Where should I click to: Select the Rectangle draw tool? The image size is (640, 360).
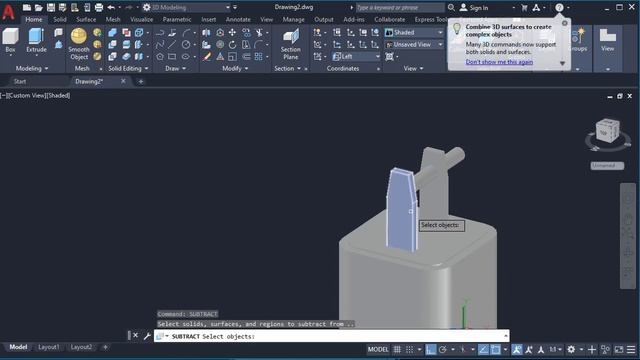172,57
